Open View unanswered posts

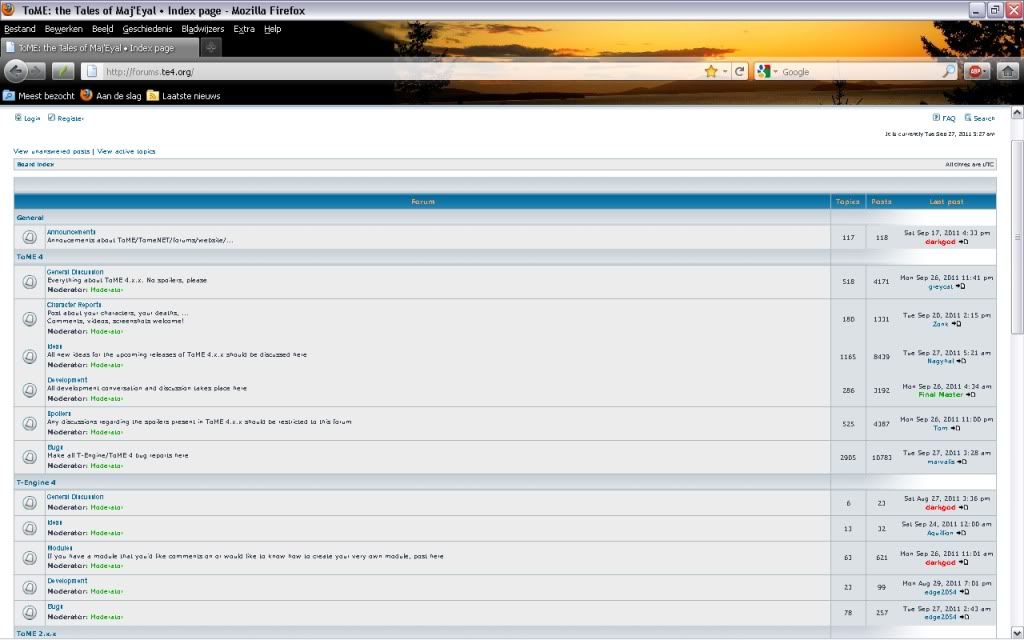point(52,151)
